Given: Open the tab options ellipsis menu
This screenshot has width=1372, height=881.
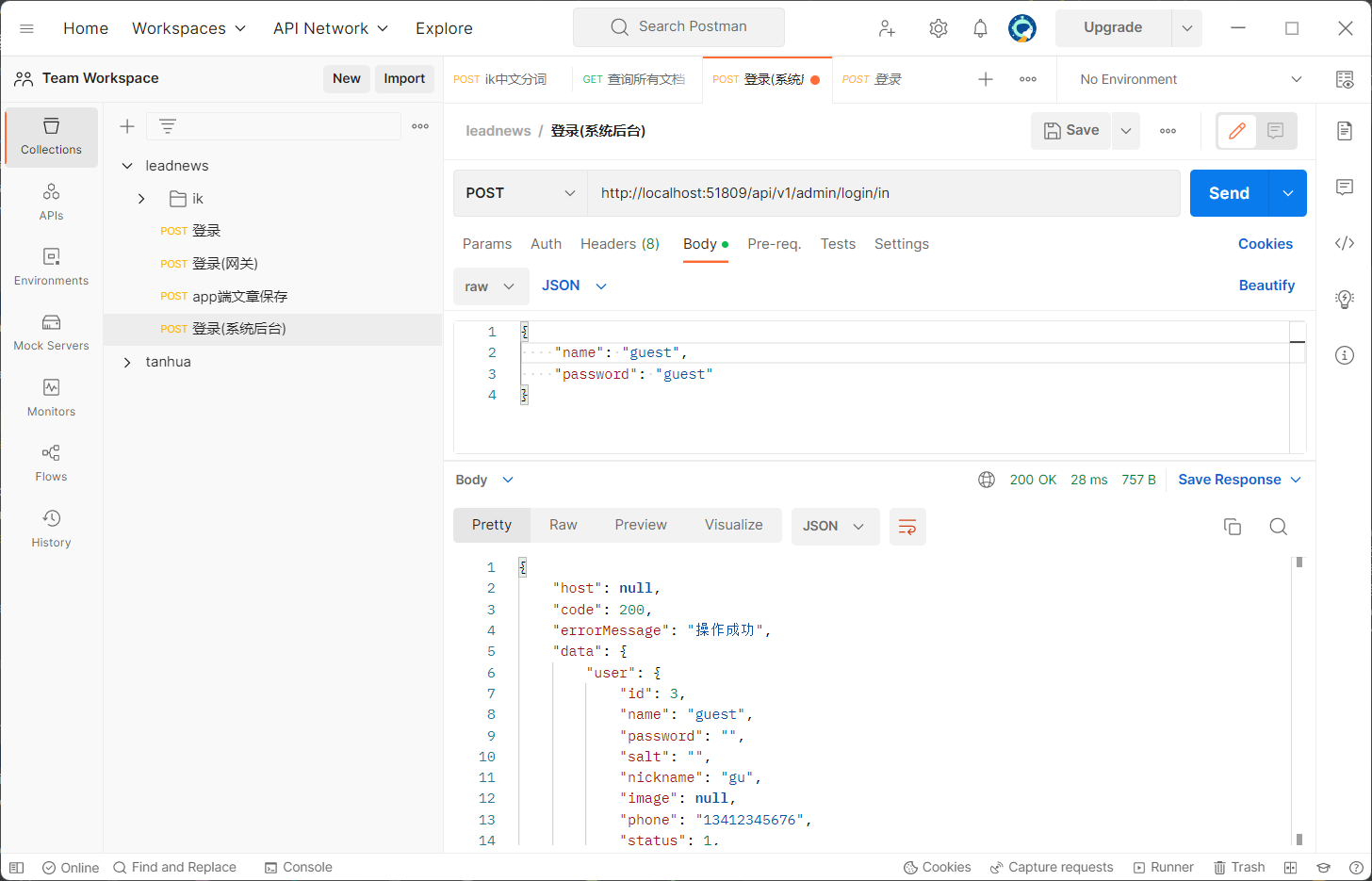Looking at the screenshot, I should click(1028, 79).
